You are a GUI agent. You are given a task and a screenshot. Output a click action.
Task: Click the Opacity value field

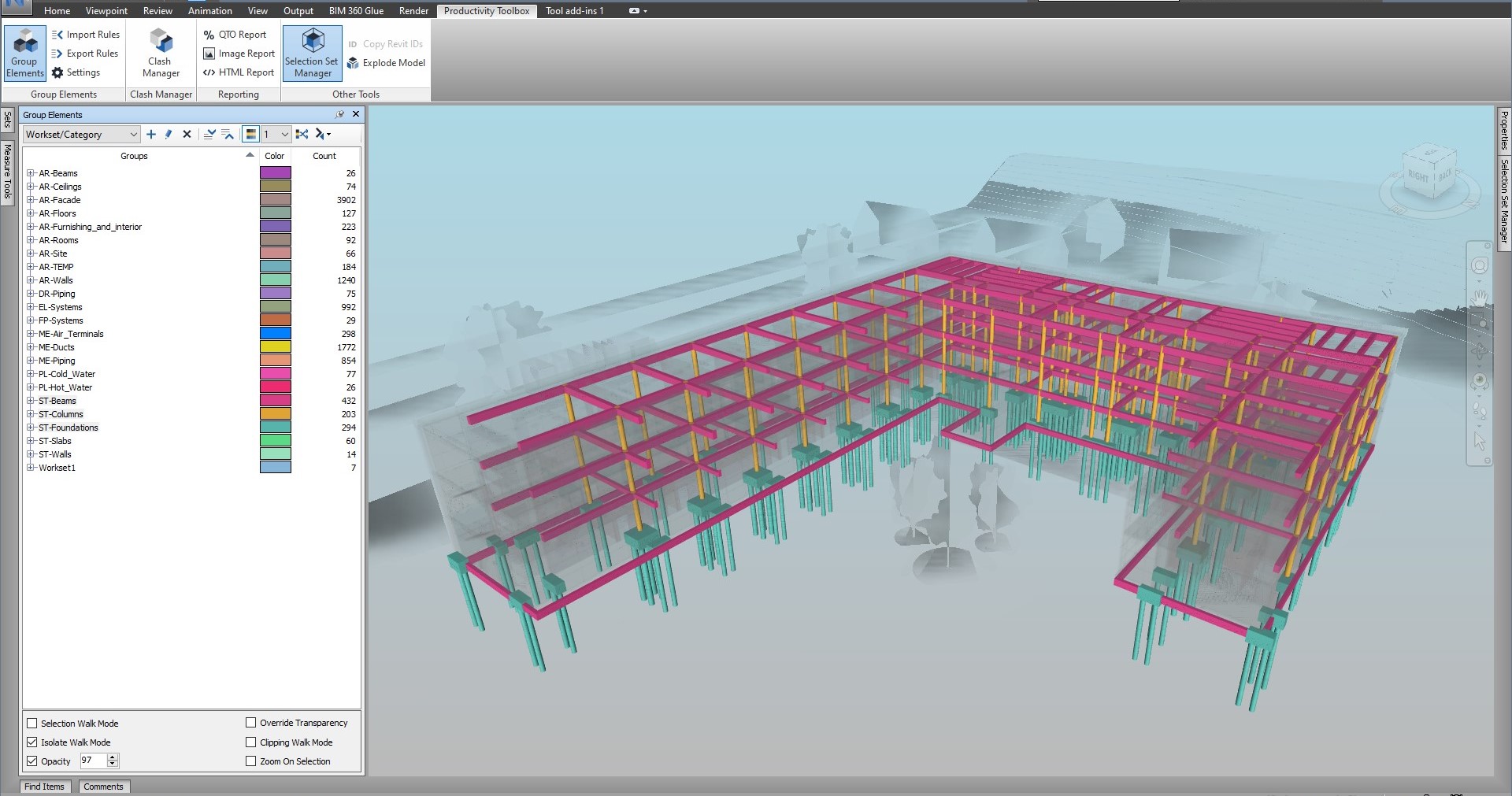click(x=92, y=761)
